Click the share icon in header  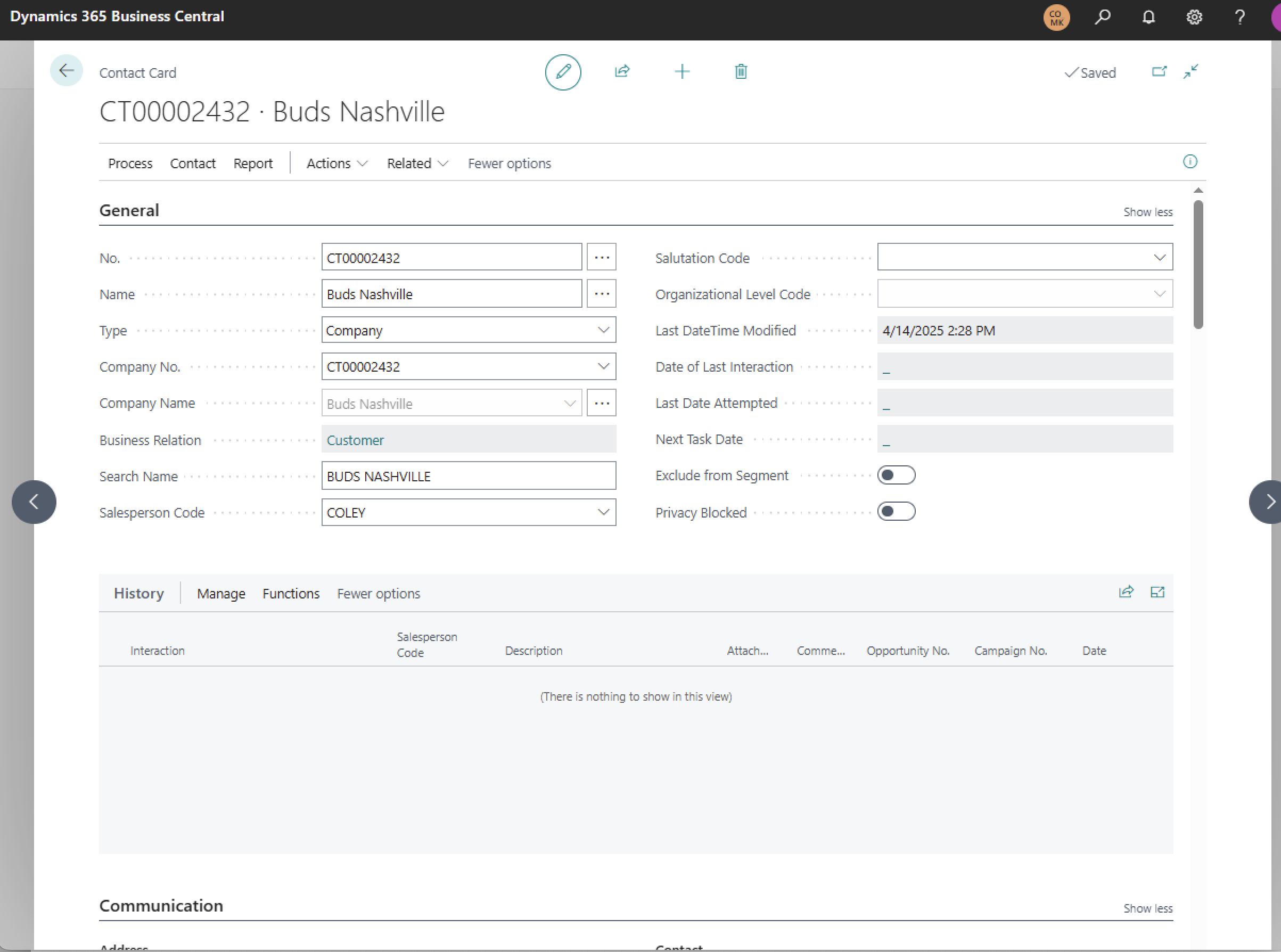tap(622, 71)
